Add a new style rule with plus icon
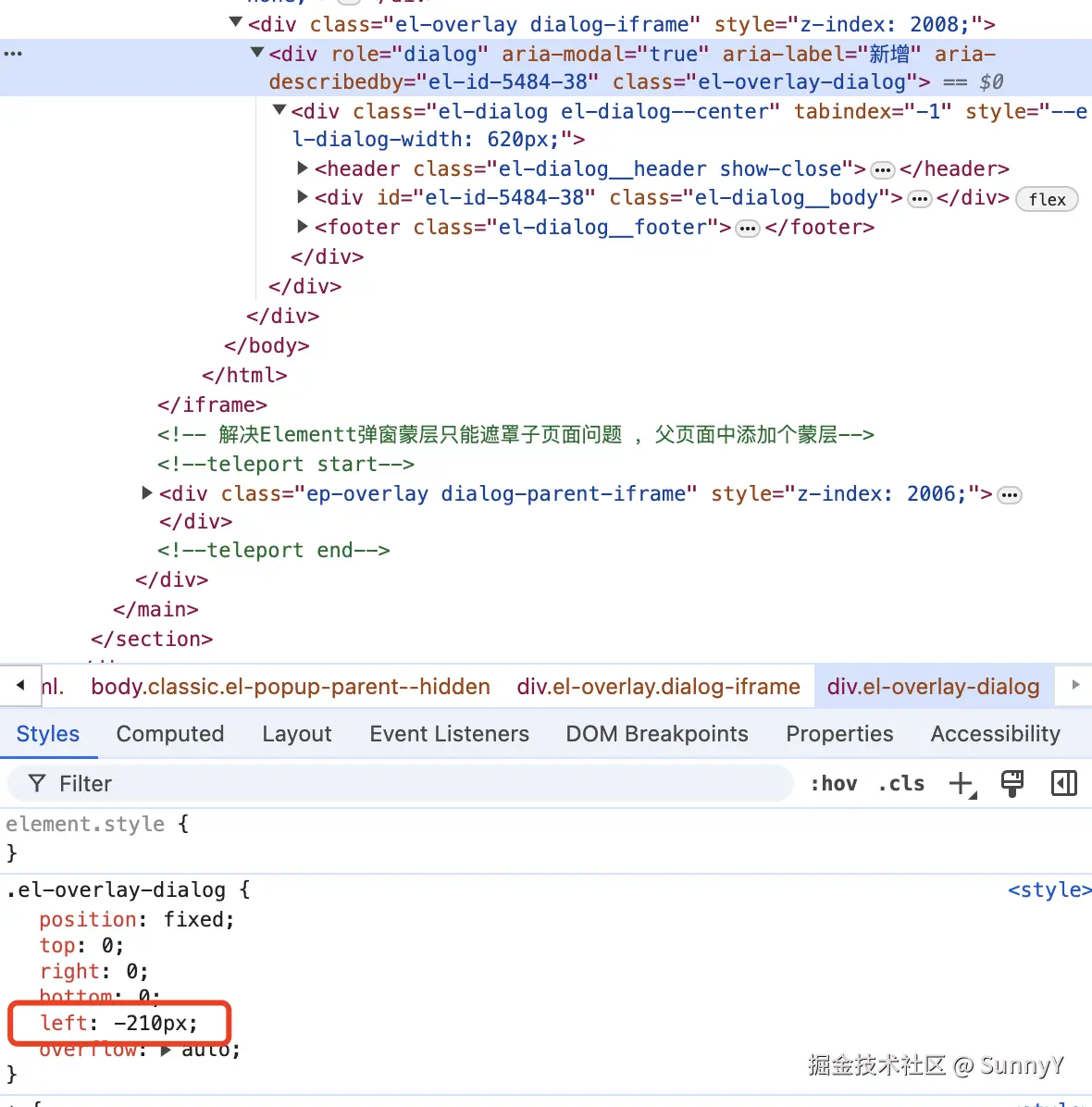1092x1107 pixels. pos(960,783)
